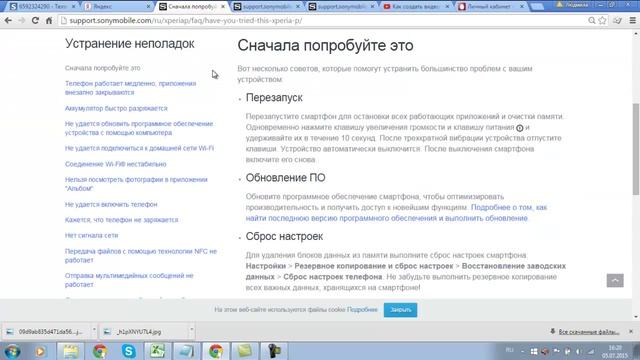Open Нет сигнала сети link
The height and width of the screenshot is (360, 640).
91,236
